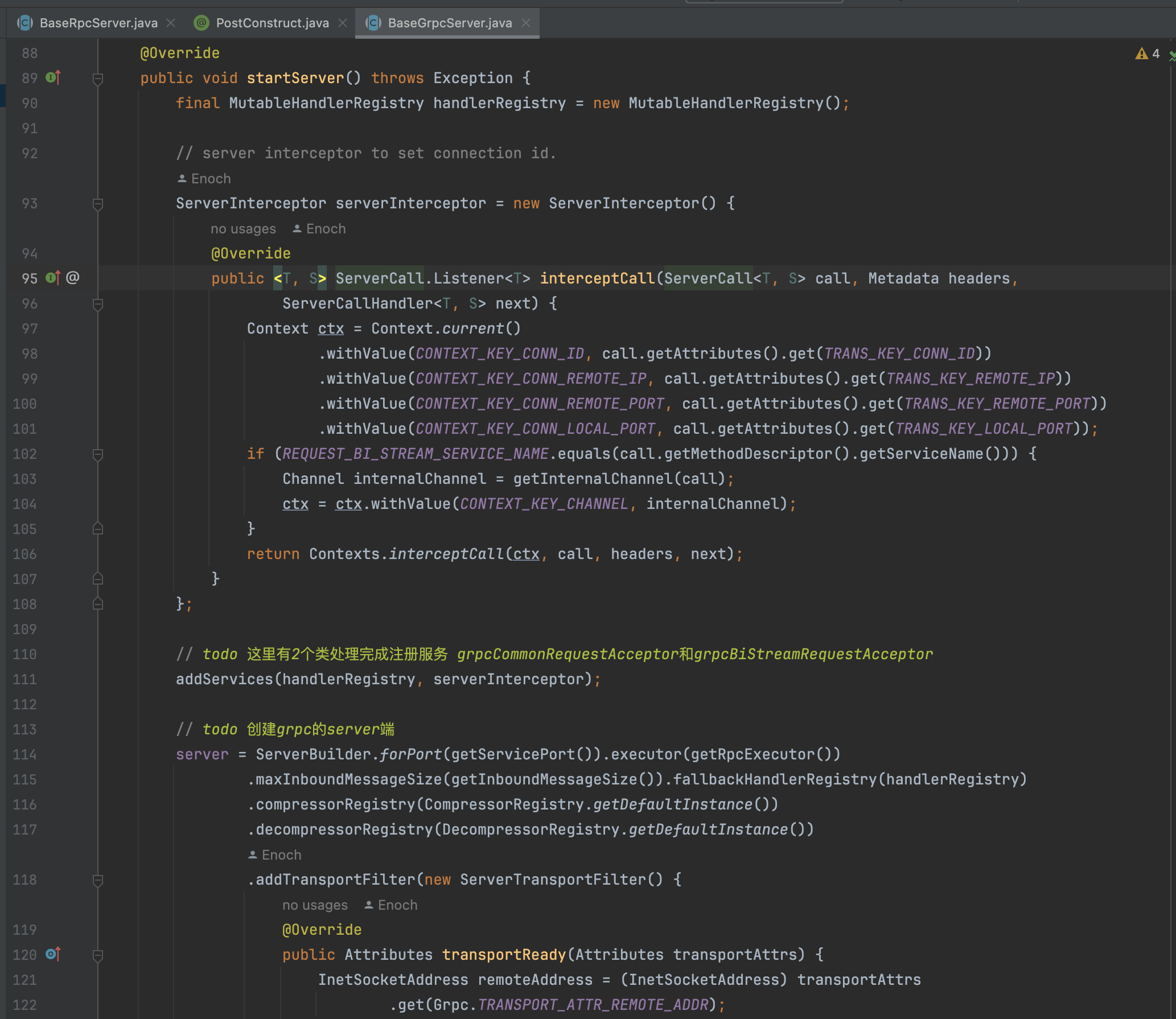Click CONTEXT_KEY_CONN_REMOTE_IP constant on line 99
This screenshot has width=1176, height=1019.
(531, 379)
